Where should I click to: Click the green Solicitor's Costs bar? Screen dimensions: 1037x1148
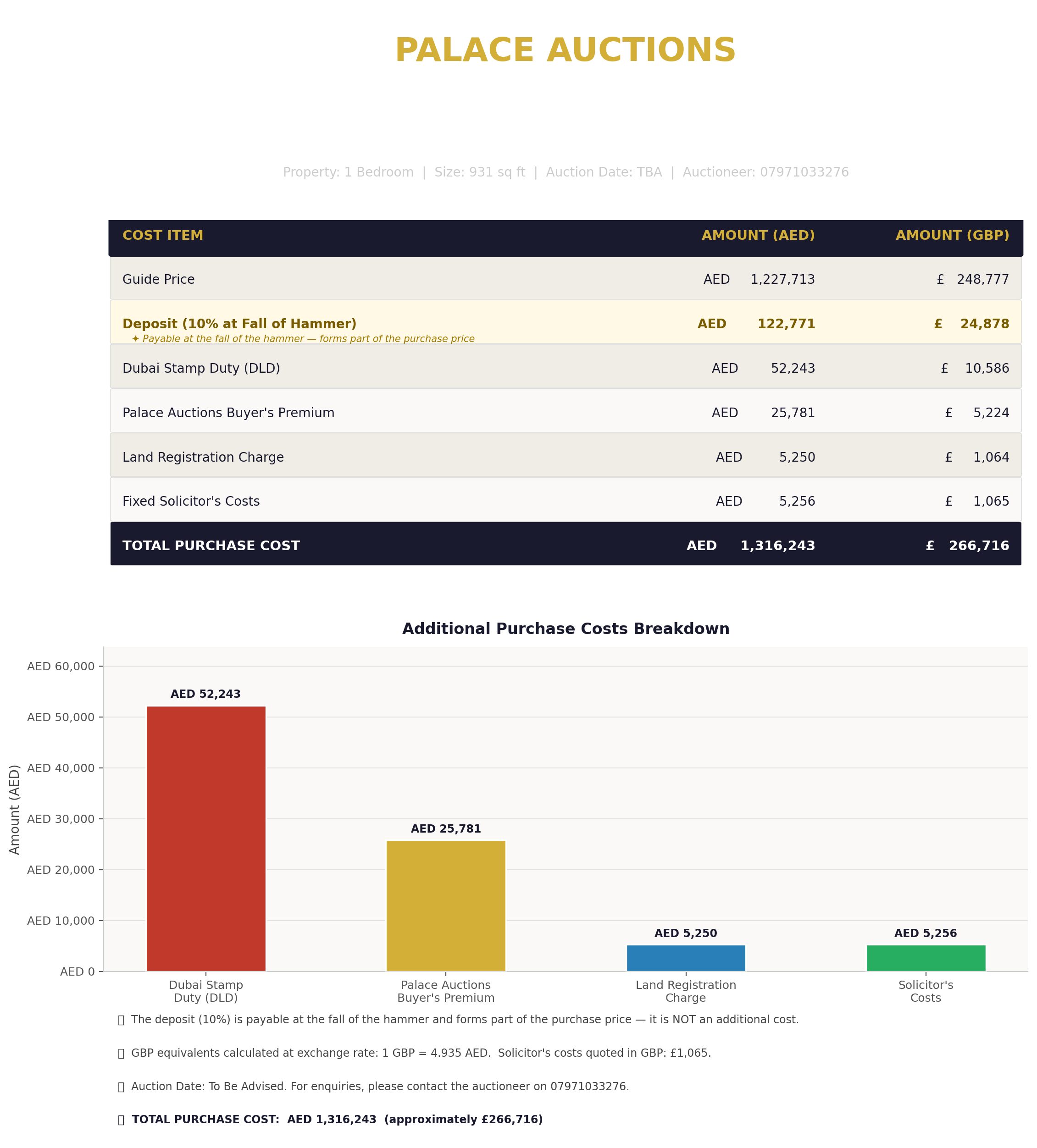coord(926,958)
